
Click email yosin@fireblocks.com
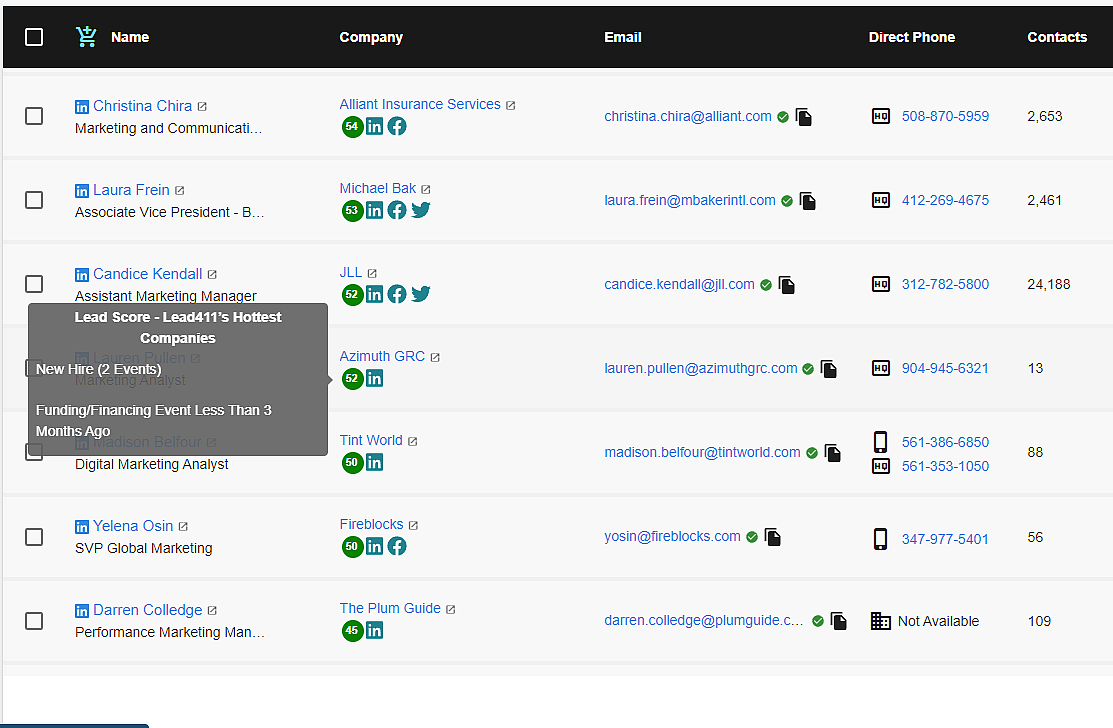pos(672,536)
